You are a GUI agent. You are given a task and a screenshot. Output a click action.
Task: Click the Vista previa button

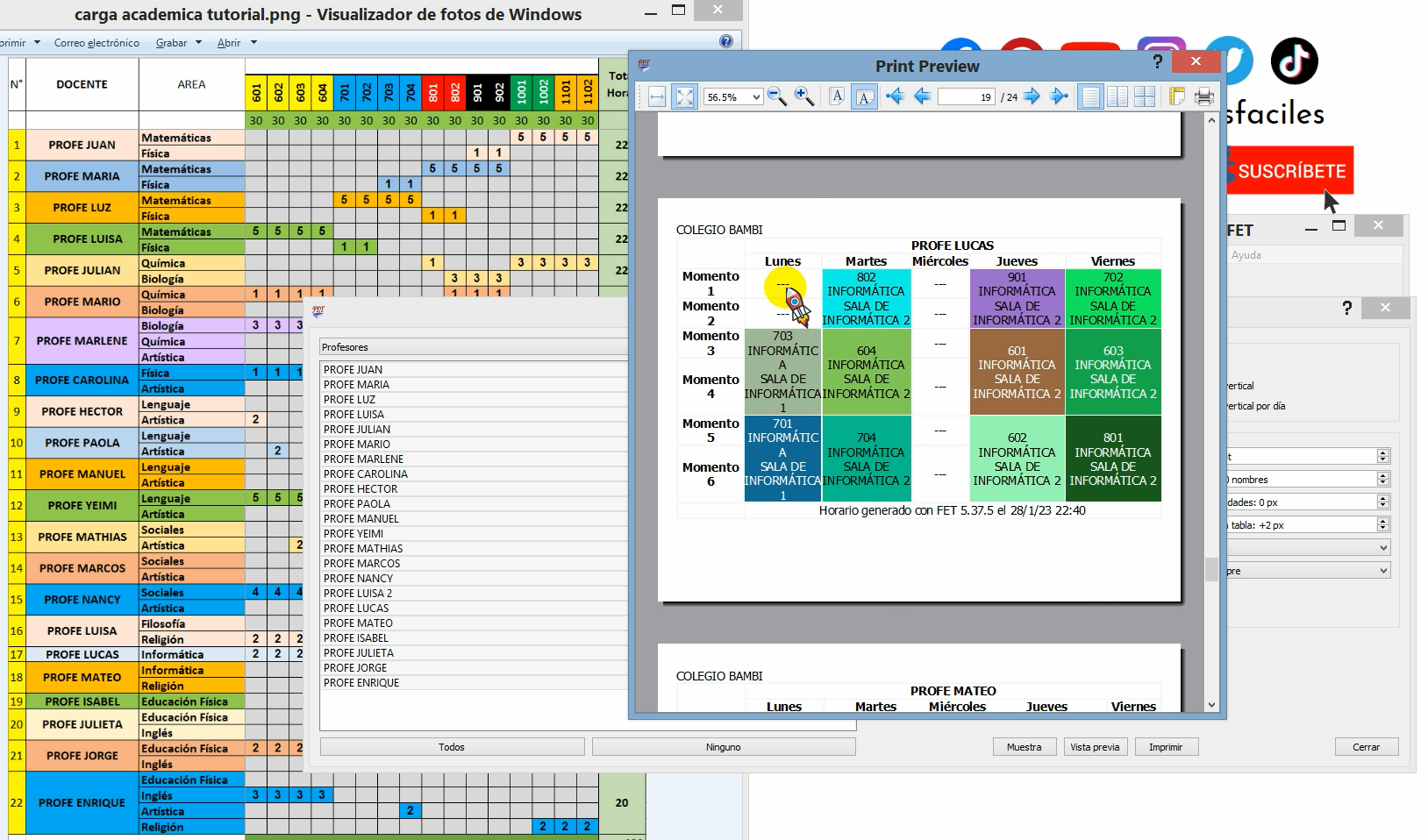click(1095, 746)
